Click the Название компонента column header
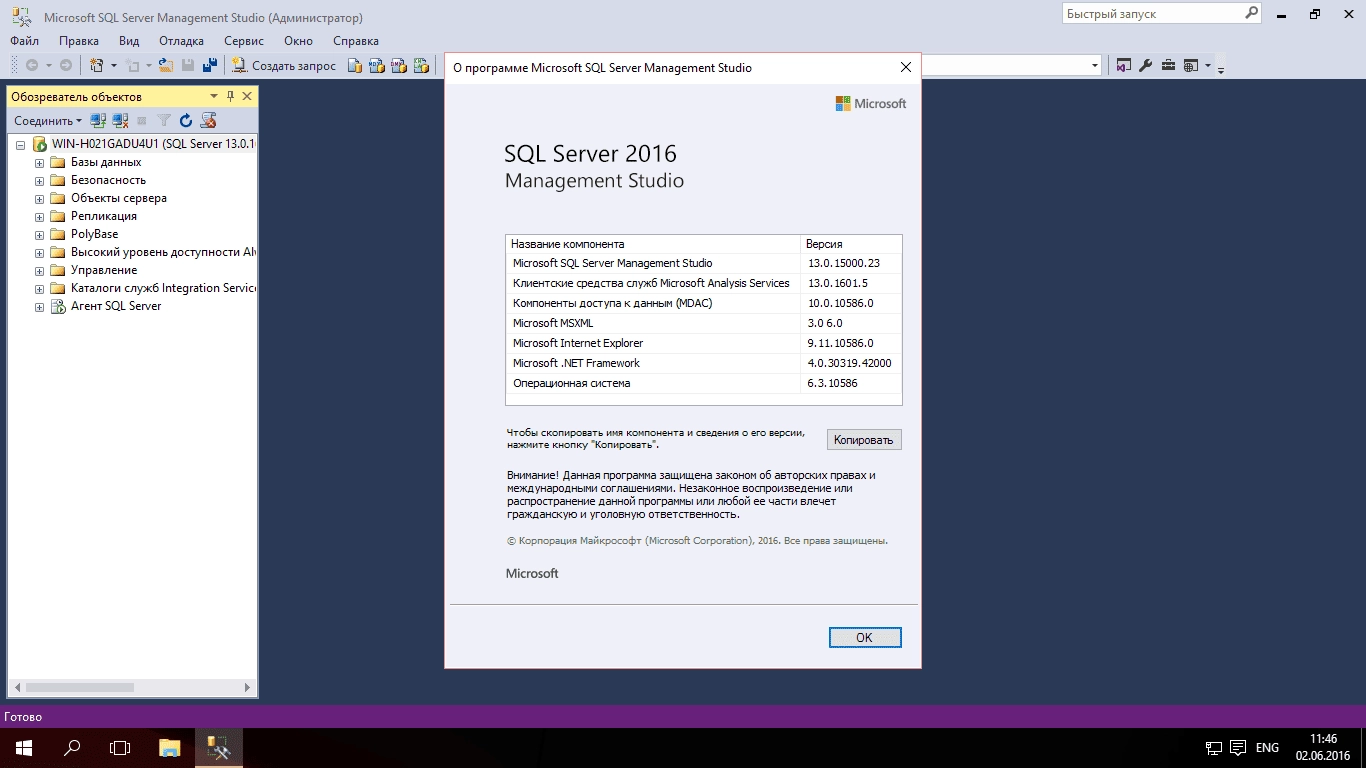This screenshot has height=768, width=1366. point(653,244)
